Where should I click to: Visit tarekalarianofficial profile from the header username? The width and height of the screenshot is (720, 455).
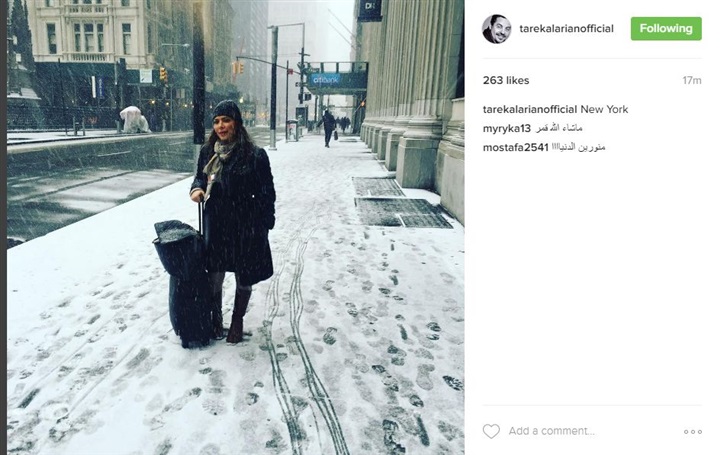point(566,28)
